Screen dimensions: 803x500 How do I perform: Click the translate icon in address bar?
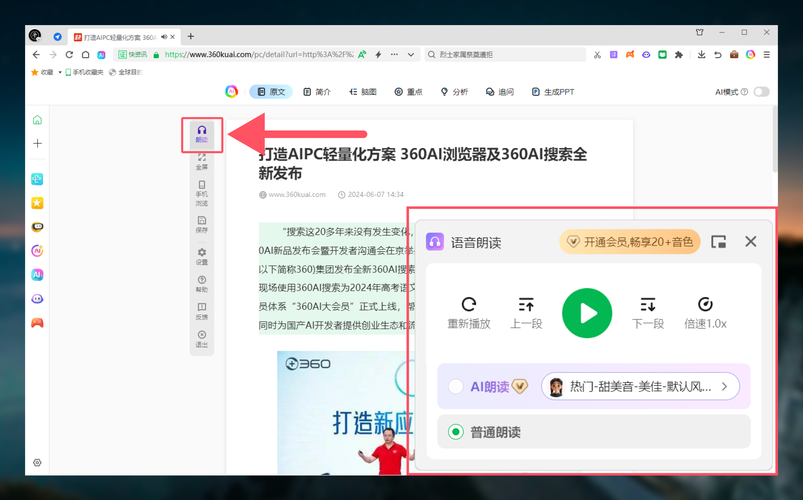point(362,54)
